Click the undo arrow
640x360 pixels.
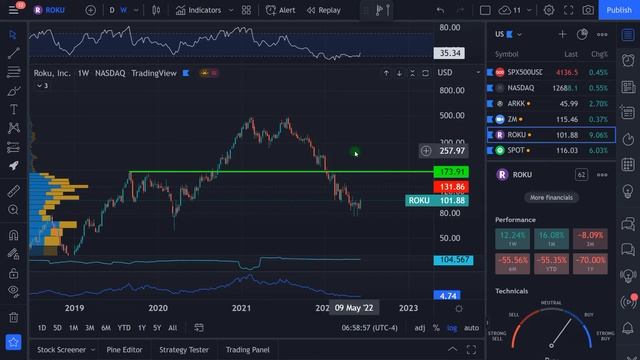click(440, 10)
